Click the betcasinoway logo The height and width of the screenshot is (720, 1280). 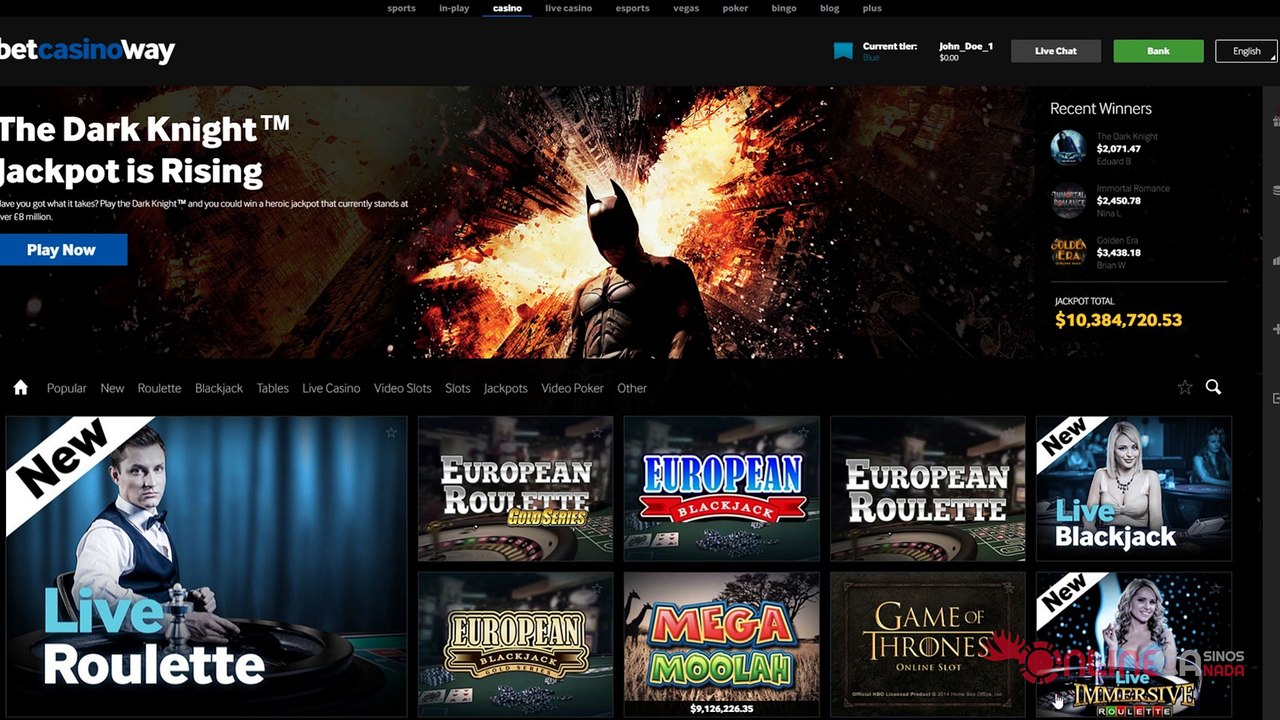point(87,50)
